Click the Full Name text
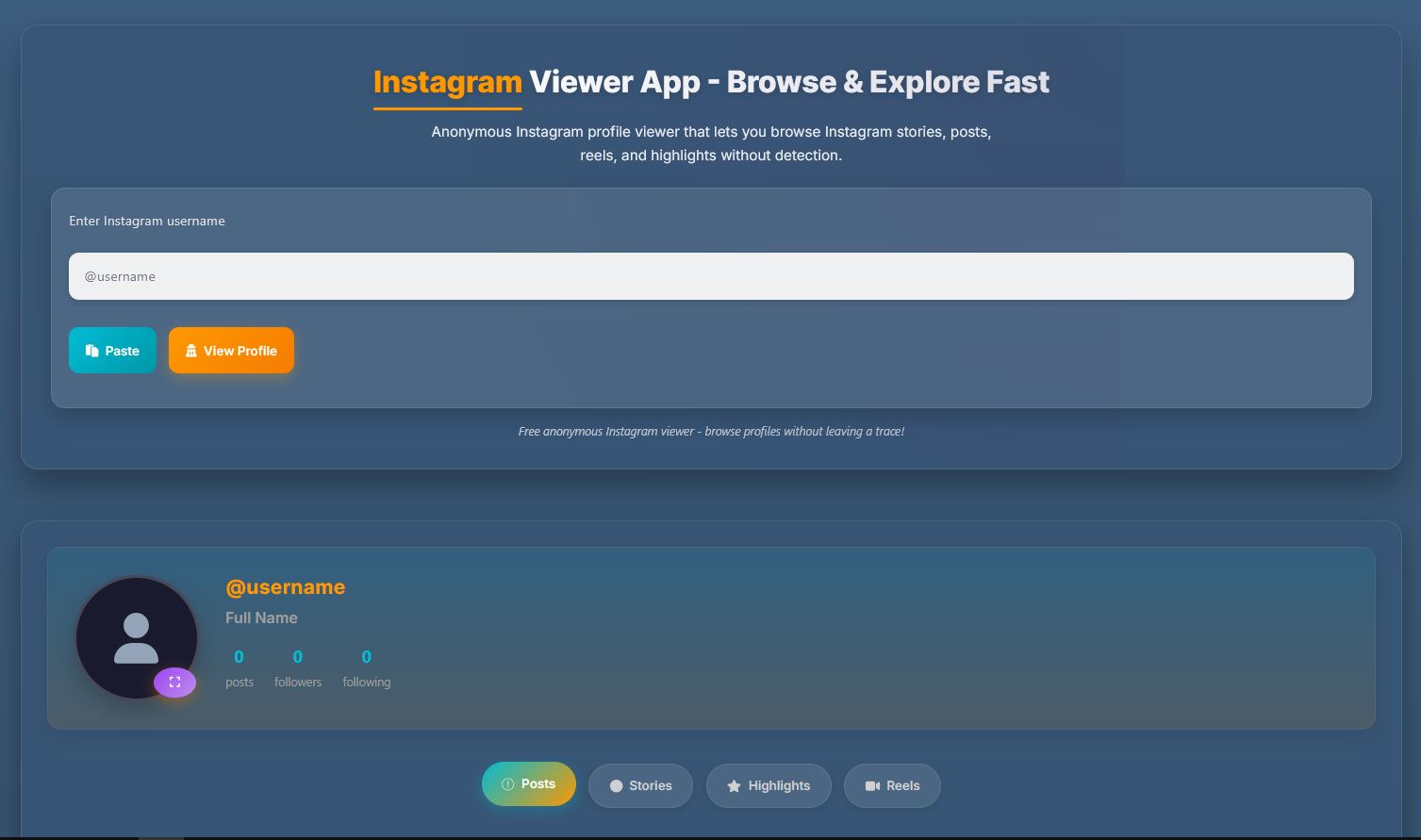The height and width of the screenshot is (840, 1421). 261,618
